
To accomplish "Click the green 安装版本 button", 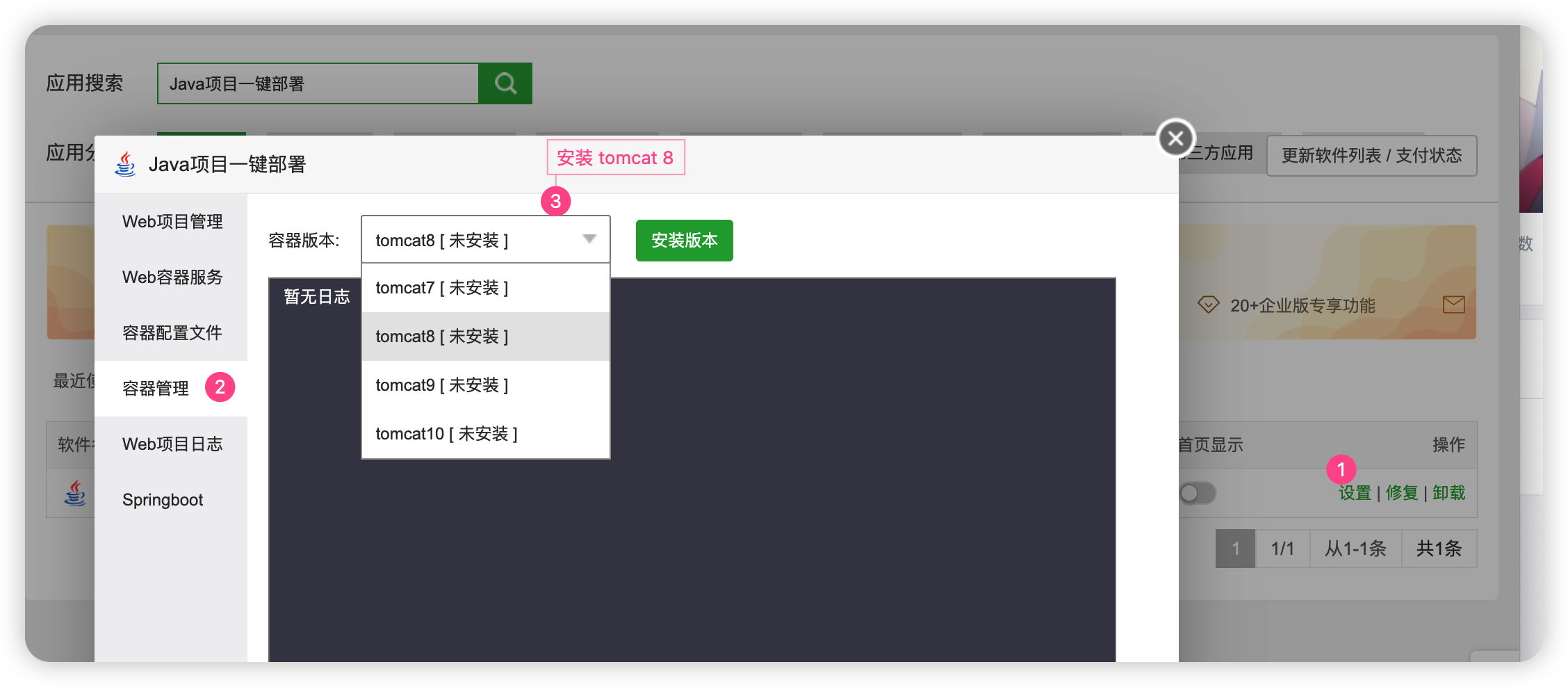I will (x=684, y=241).
